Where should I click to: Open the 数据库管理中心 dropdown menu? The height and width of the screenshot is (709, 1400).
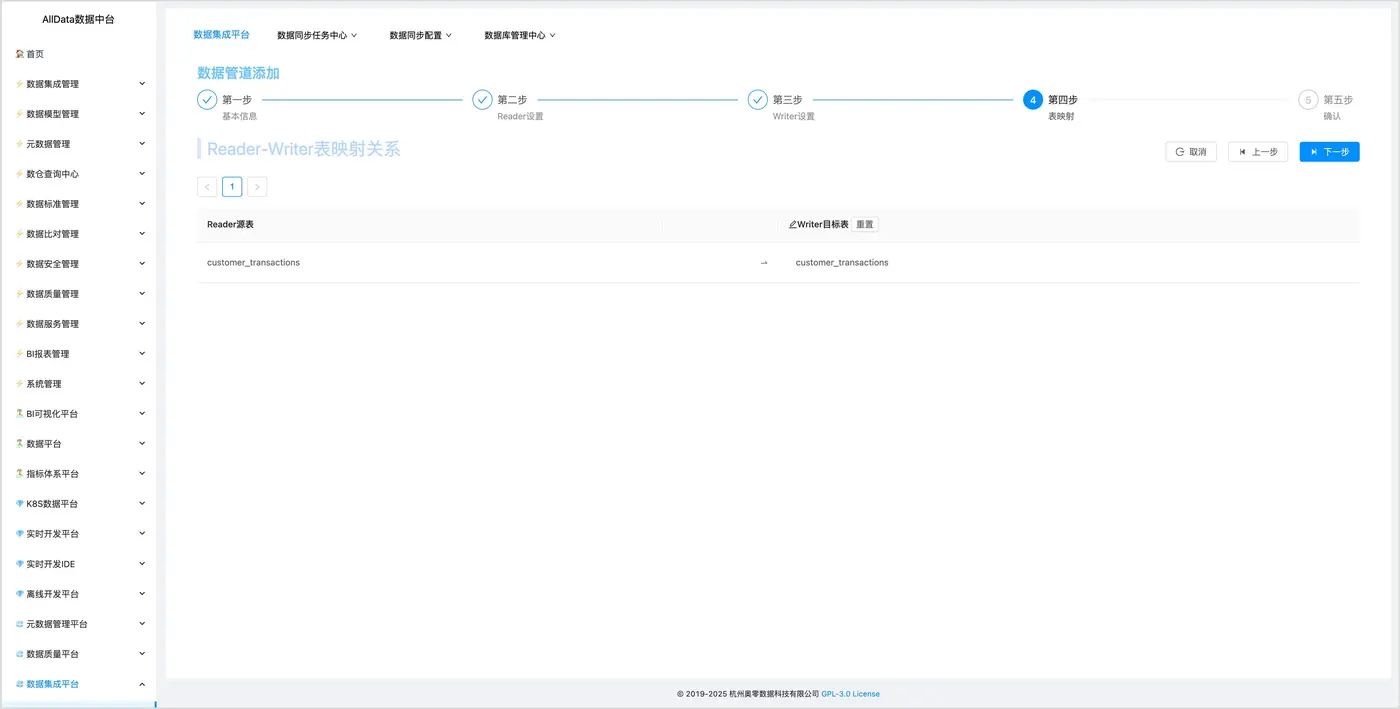point(520,35)
